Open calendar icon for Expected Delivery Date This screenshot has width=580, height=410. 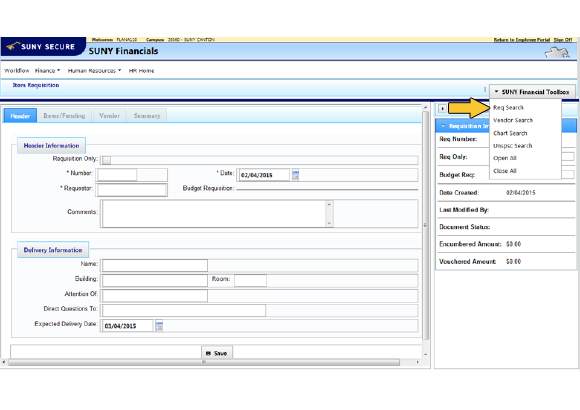159,326
